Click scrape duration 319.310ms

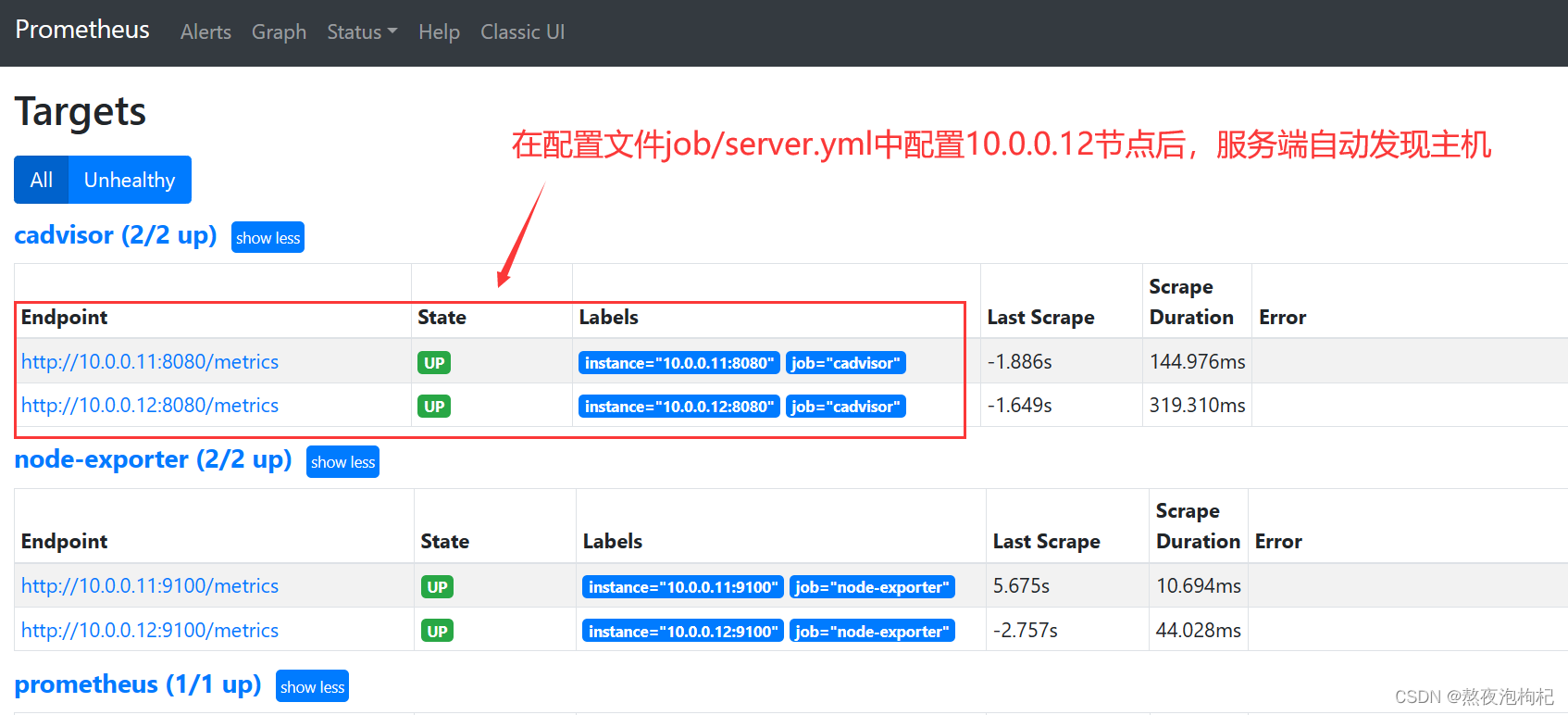pos(1198,406)
